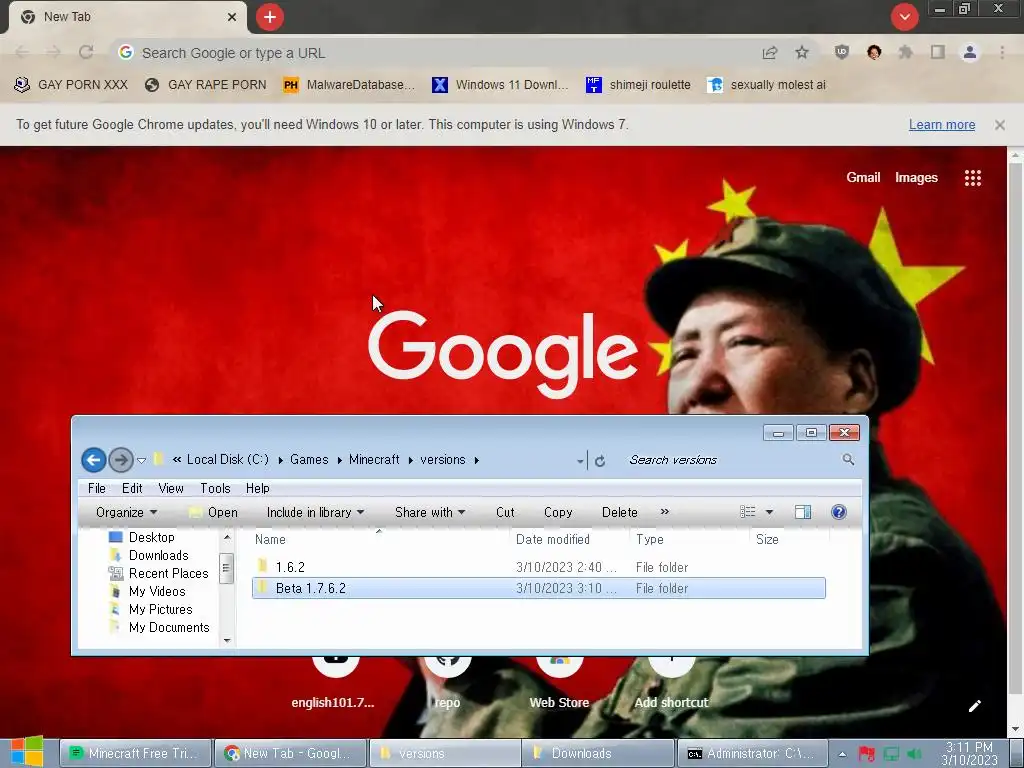Dismiss the Windows 7 update info bar
Image resolution: width=1024 pixels, height=768 pixels.
[x=1000, y=125]
